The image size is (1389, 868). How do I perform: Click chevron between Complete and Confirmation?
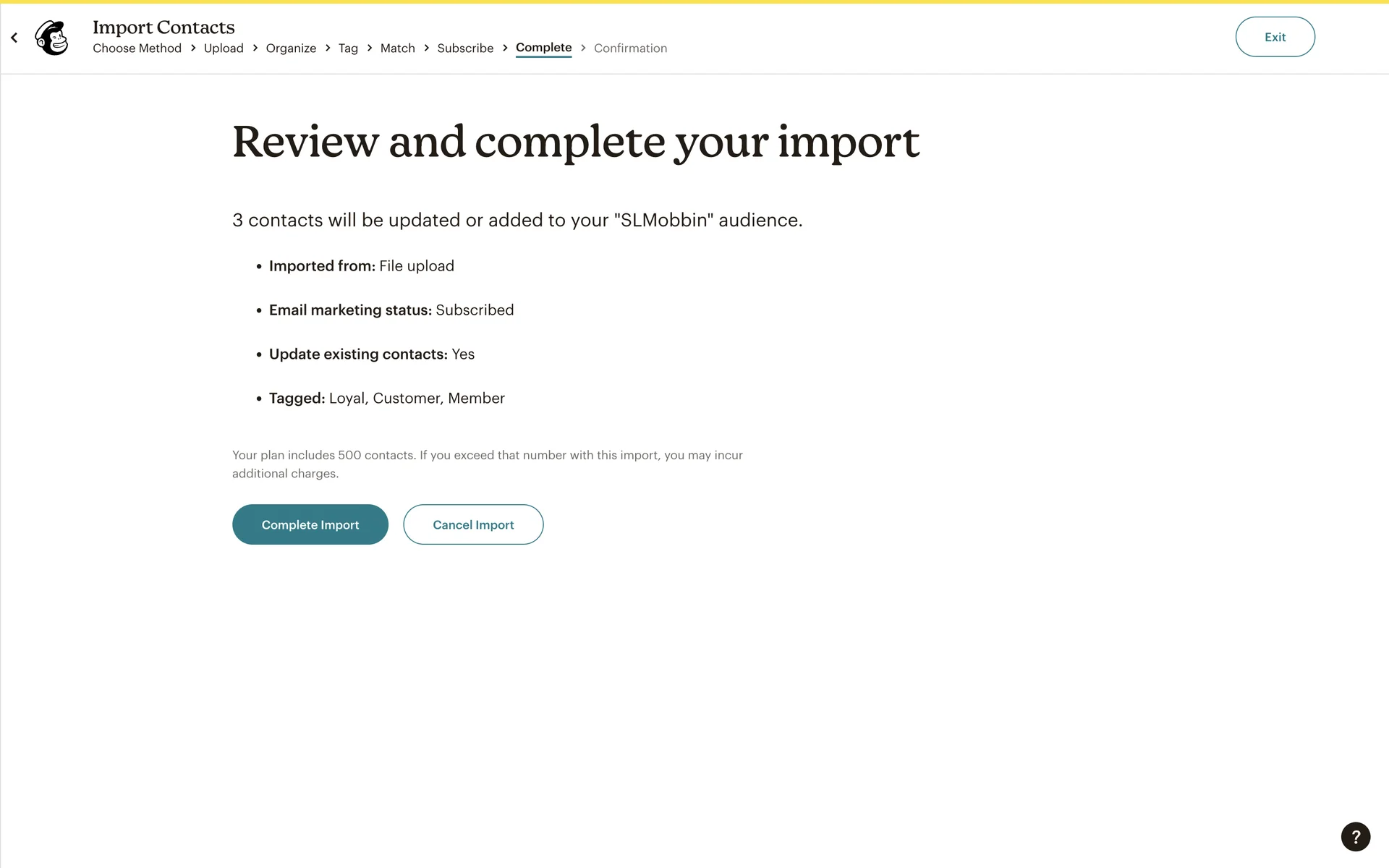[583, 48]
